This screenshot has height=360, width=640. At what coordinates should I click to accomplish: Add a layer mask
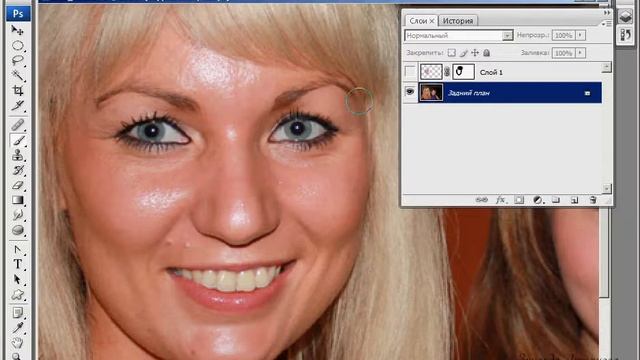[519, 200]
